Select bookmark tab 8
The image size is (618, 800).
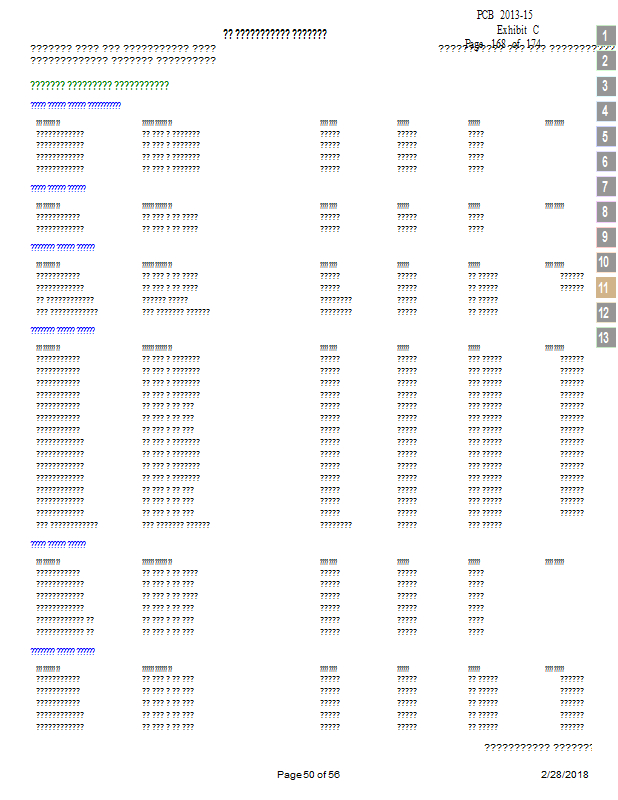[604, 212]
